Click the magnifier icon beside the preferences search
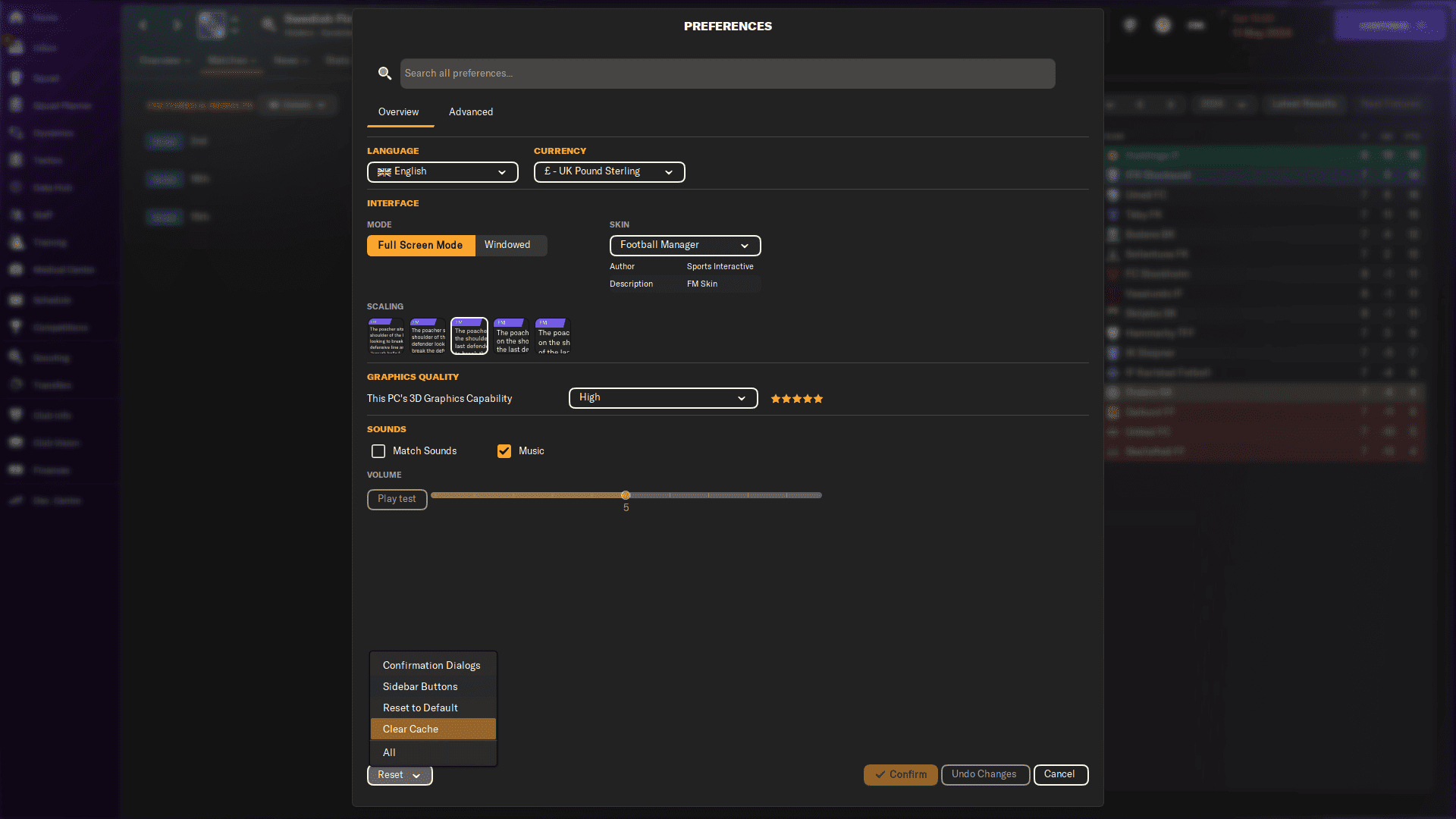Image resolution: width=1456 pixels, height=819 pixels. [x=384, y=74]
